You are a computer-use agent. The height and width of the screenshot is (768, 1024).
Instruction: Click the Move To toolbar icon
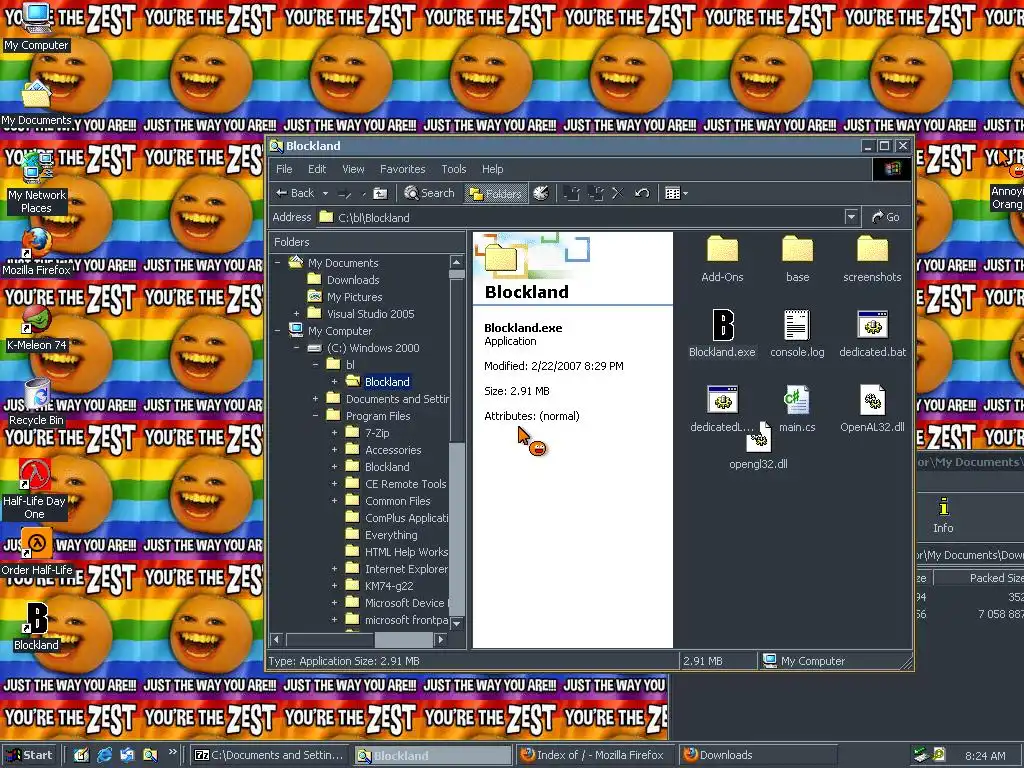coord(571,193)
